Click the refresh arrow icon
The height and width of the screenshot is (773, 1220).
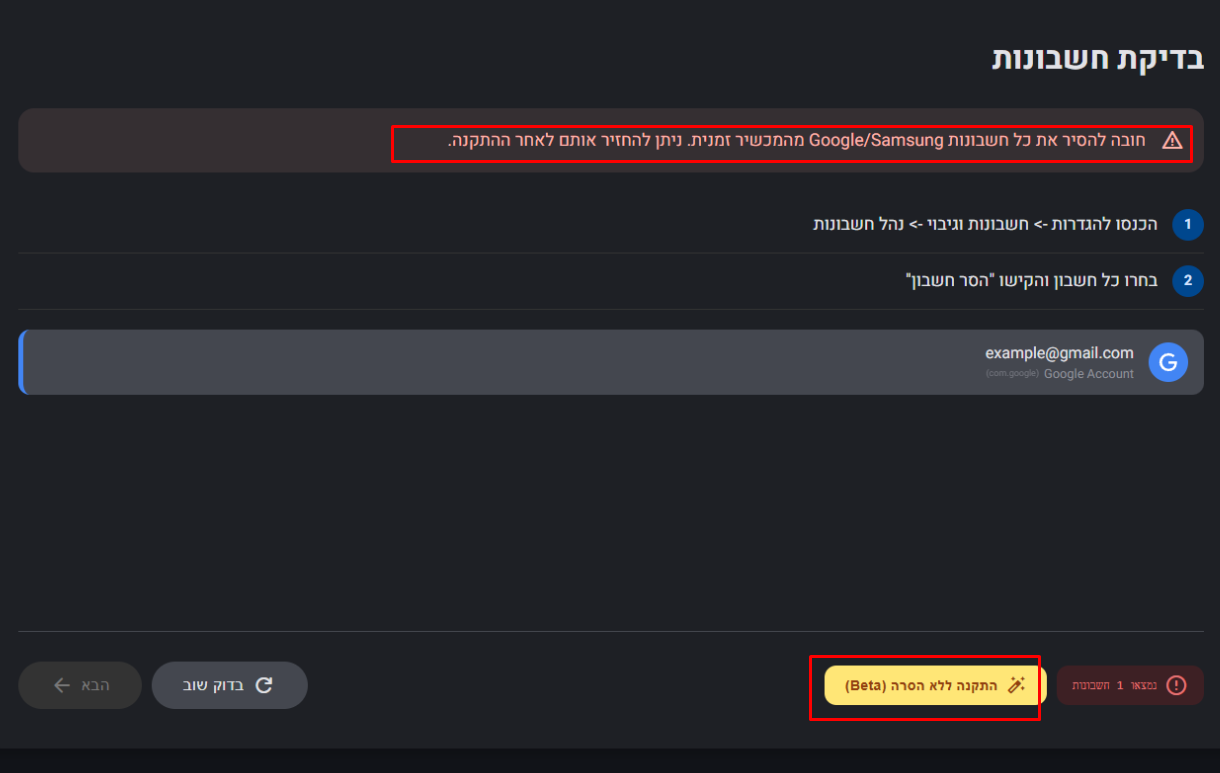tap(264, 685)
